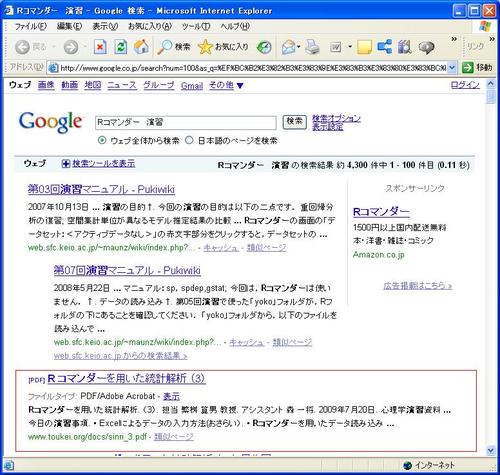
Task: Go to the Home page icon
Action: tap(141, 47)
